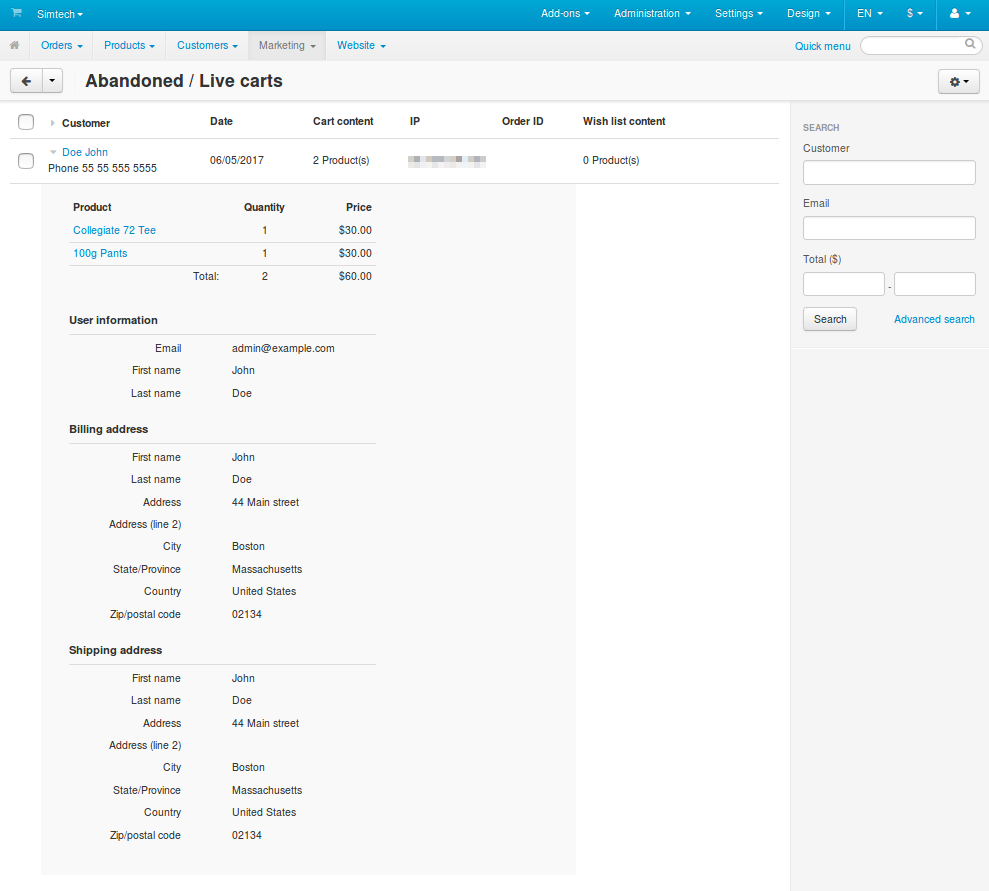Open the Settings menu

click(x=739, y=13)
